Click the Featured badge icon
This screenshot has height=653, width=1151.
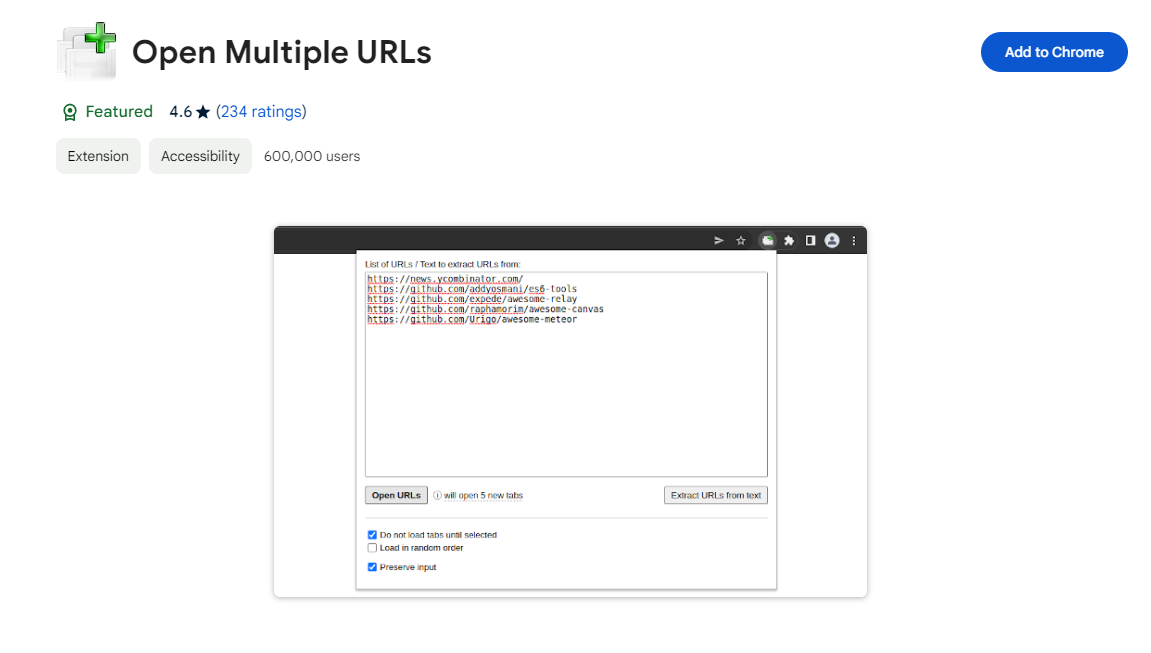tap(70, 112)
